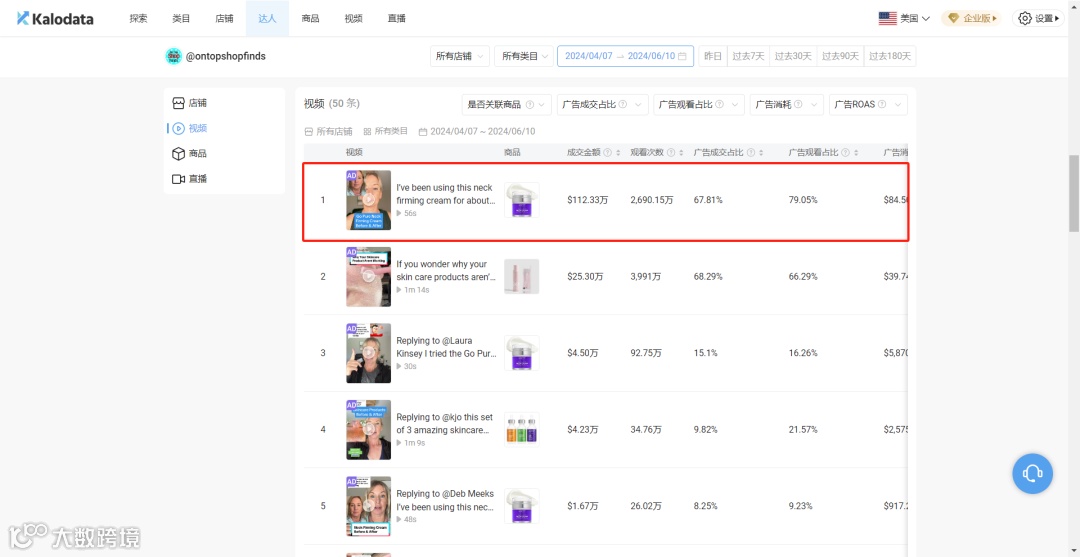Open the 直播 top navigation tab

coord(397,19)
